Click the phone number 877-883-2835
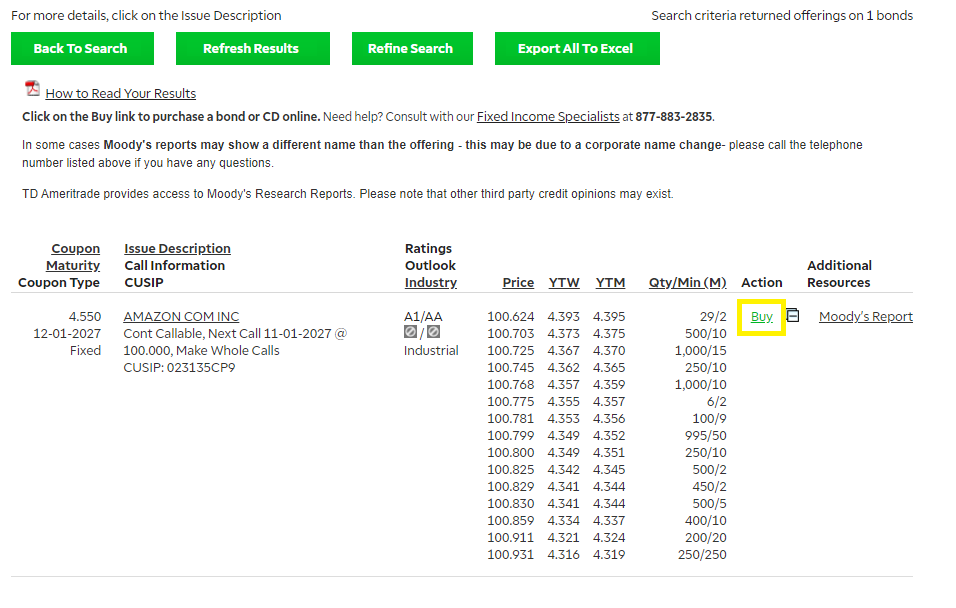 (x=674, y=116)
